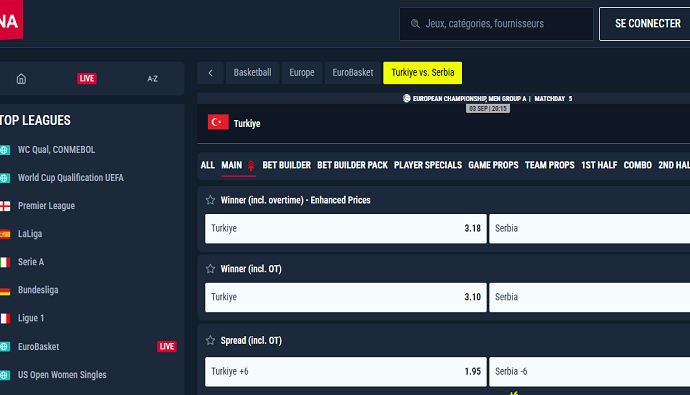The width and height of the screenshot is (690, 395).
Task: Favorite the Spread (incl. OT) market star
Action: point(210,340)
